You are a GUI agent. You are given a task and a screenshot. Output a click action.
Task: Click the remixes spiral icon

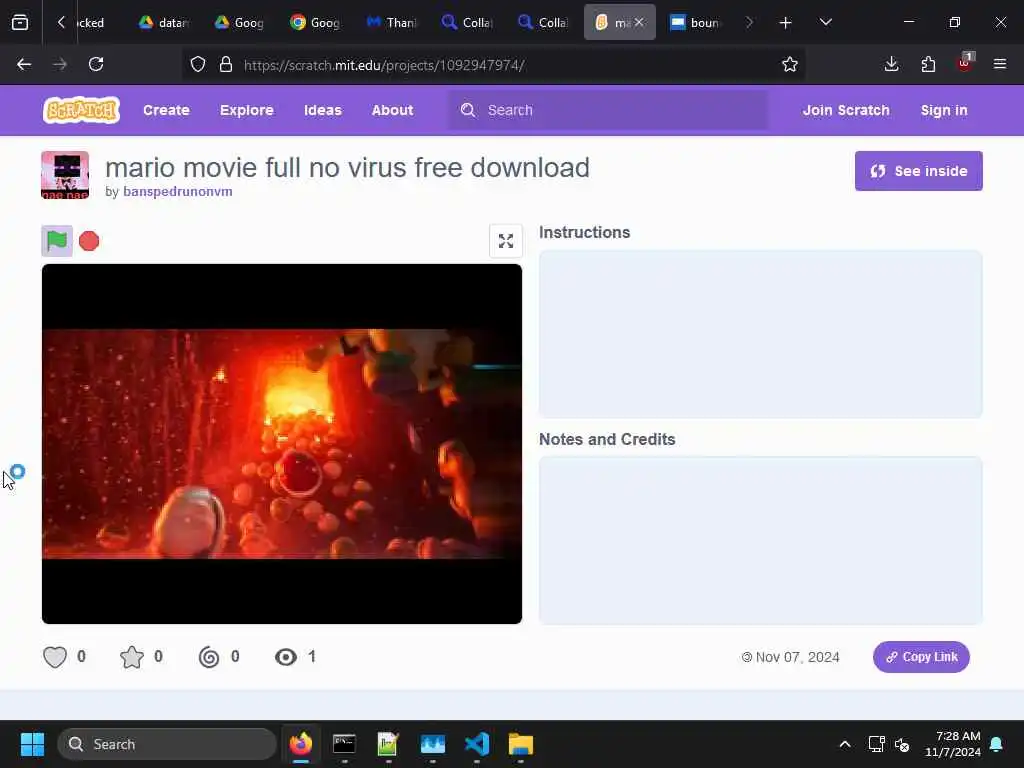pyautogui.click(x=209, y=656)
